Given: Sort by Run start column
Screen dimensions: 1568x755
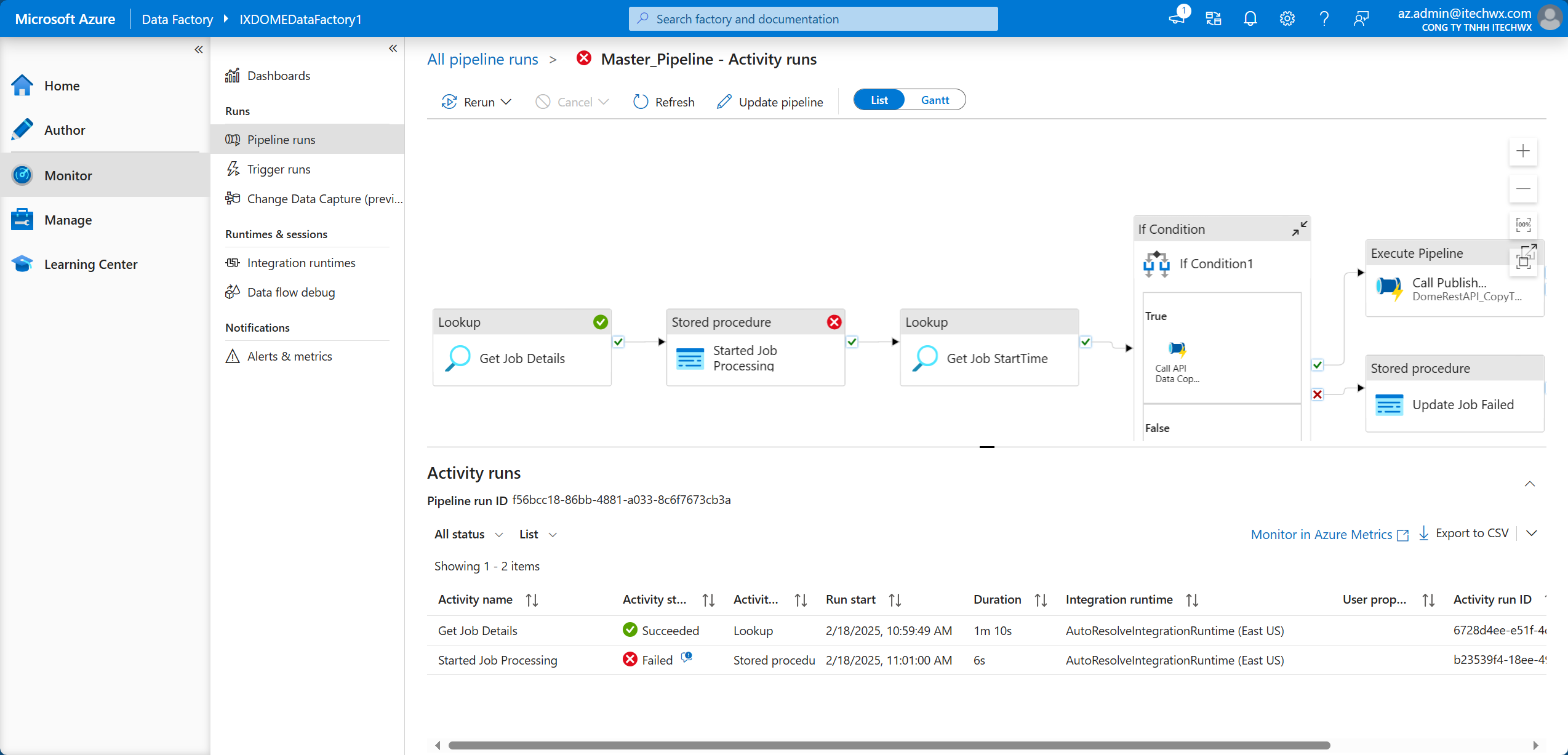Looking at the screenshot, I should pyautogui.click(x=895, y=600).
